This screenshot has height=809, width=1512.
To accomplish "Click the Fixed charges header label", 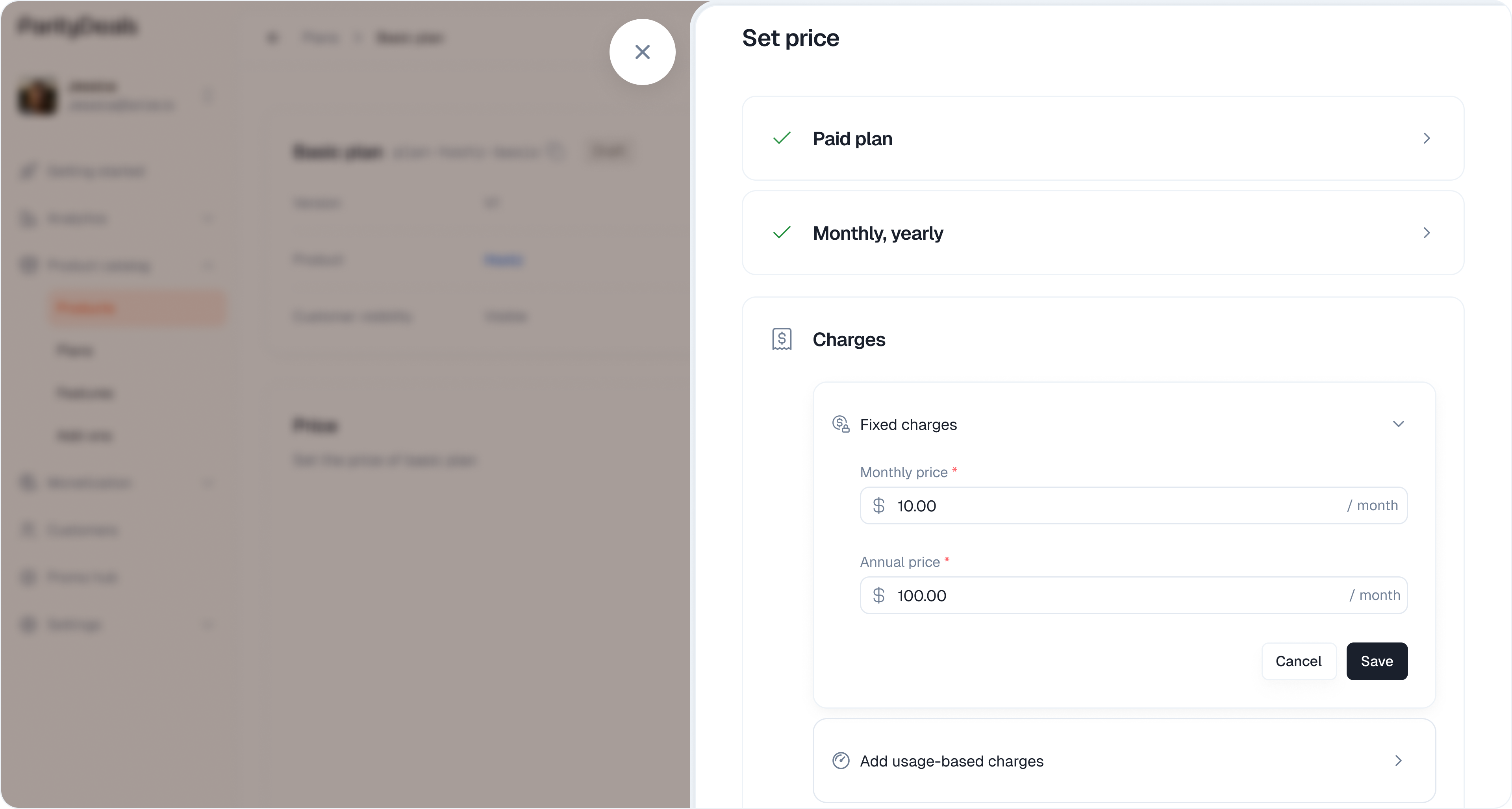I will click(908, 424).
